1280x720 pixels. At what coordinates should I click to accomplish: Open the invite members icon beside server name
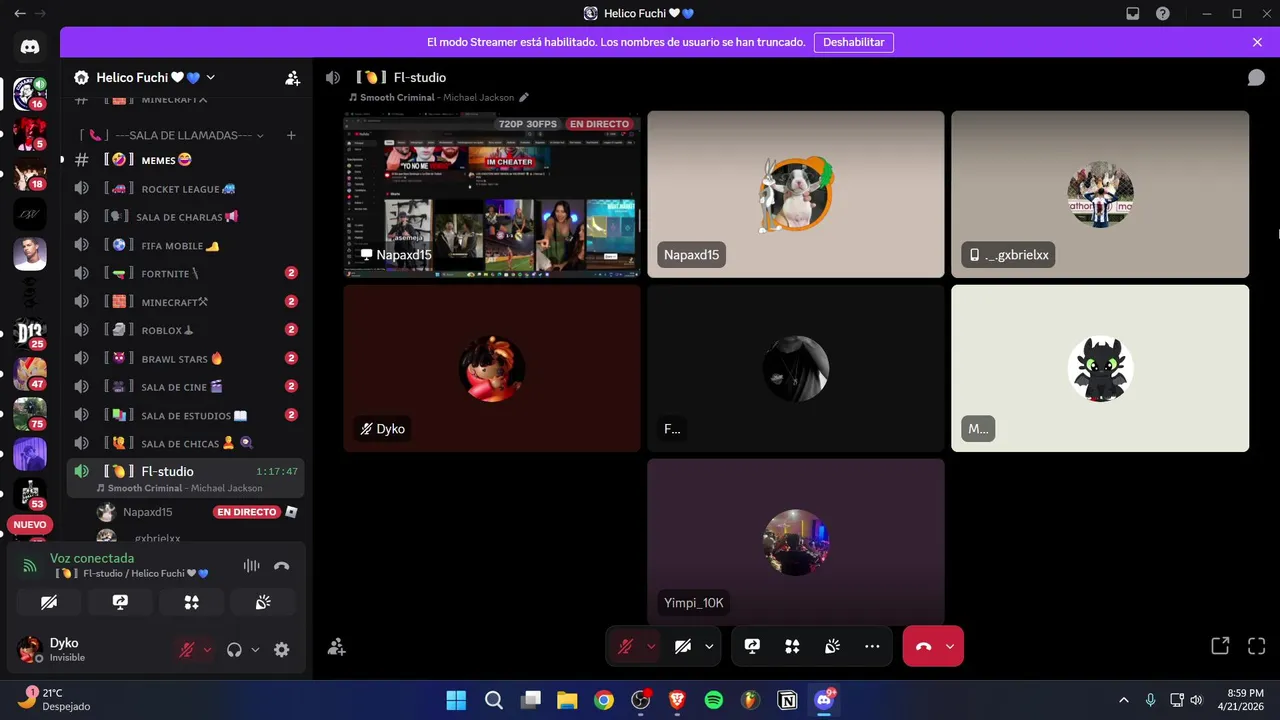point(292,77)
